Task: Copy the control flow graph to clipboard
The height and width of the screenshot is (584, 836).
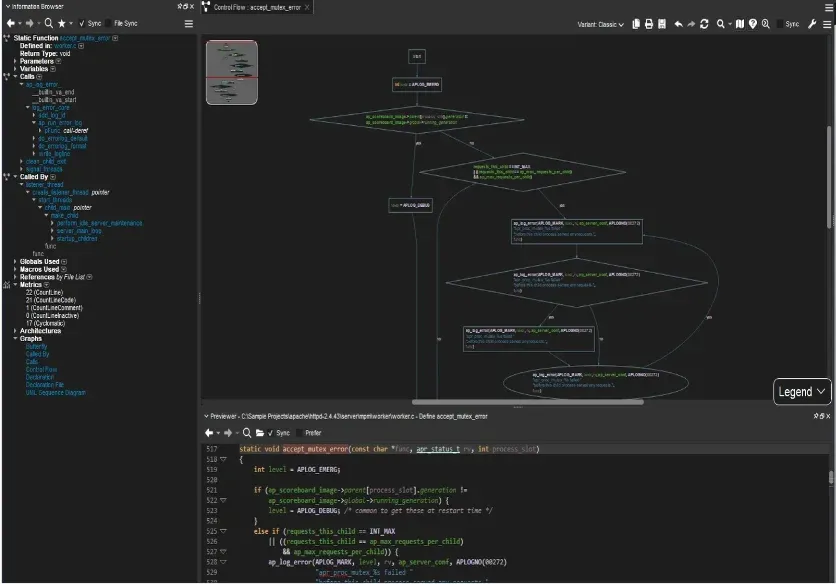Action: click(636, 24)
